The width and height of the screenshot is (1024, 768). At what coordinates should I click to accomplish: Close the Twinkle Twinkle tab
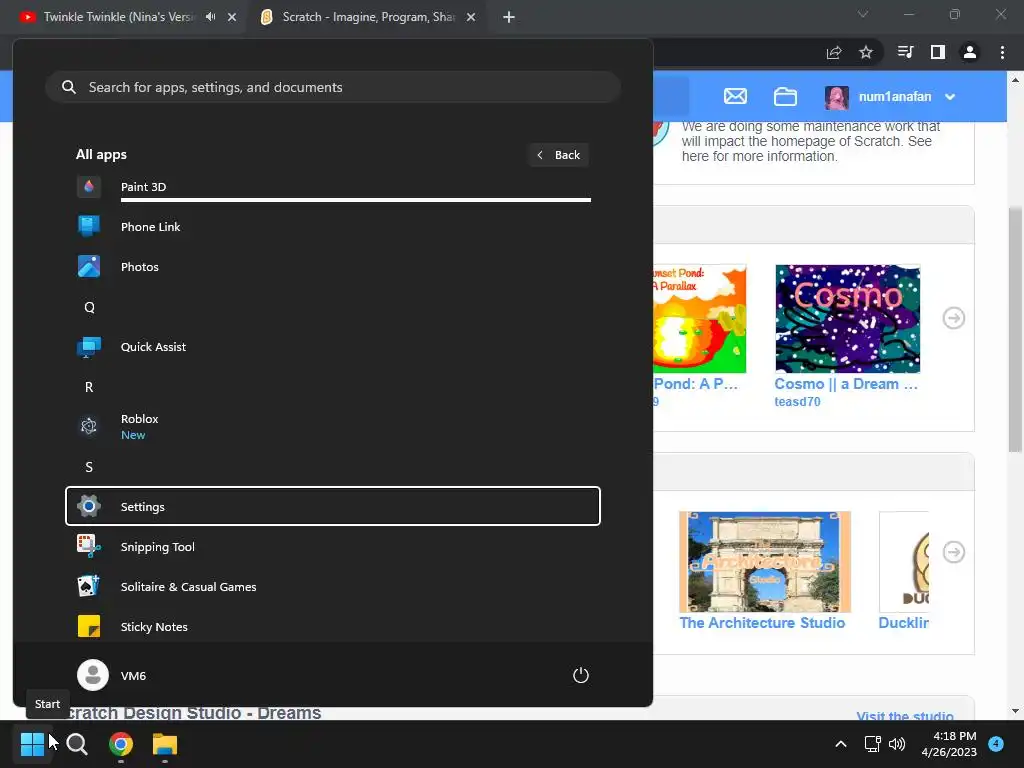(x=232, y=17)
